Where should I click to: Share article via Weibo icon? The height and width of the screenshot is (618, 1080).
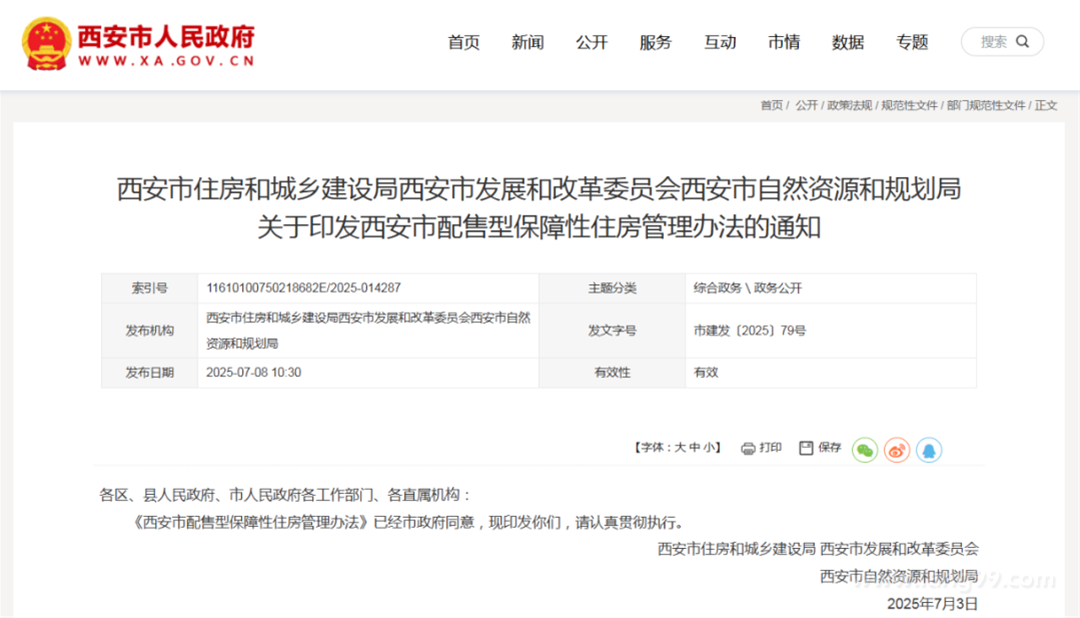click(897, 450)
